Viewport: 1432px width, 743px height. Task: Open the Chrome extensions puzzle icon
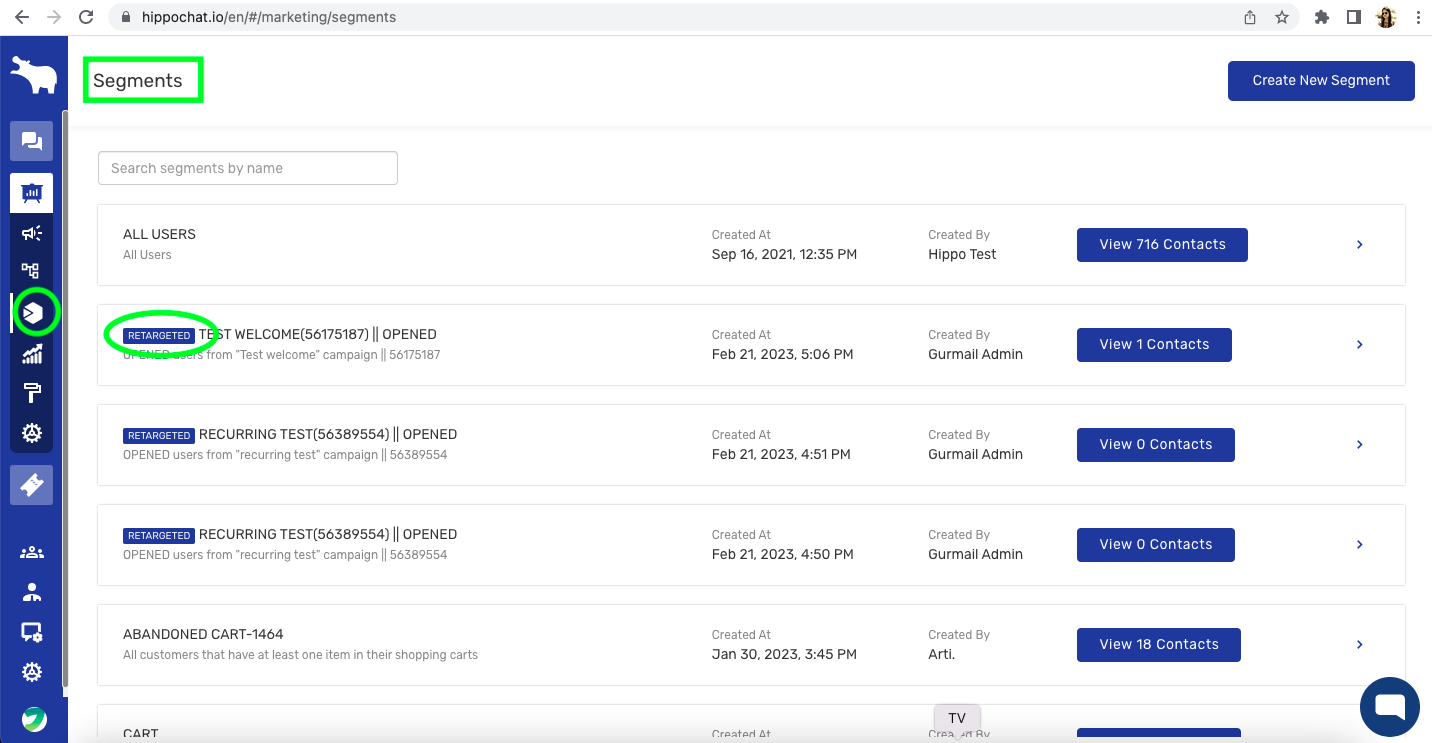click(1321, 17)
